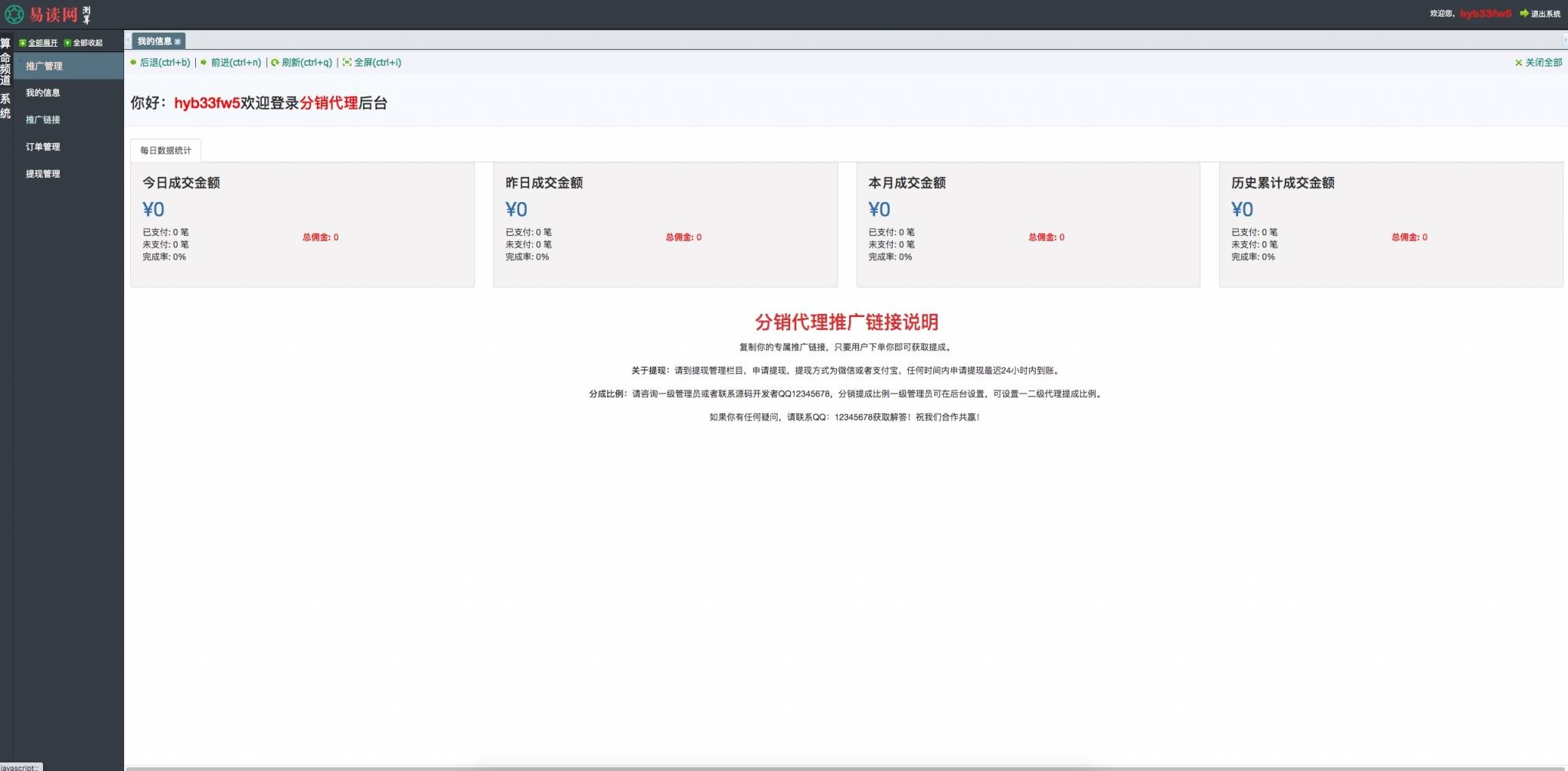Click 退出系统 to log out
Screen dimensions: 1568x771
(1545, 12)
